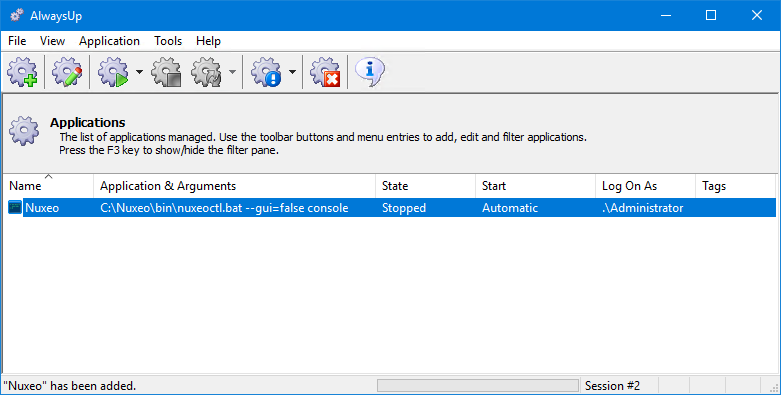Click the .\Administrator log on cell
781x395 pixels.
[x=643, y=208]
